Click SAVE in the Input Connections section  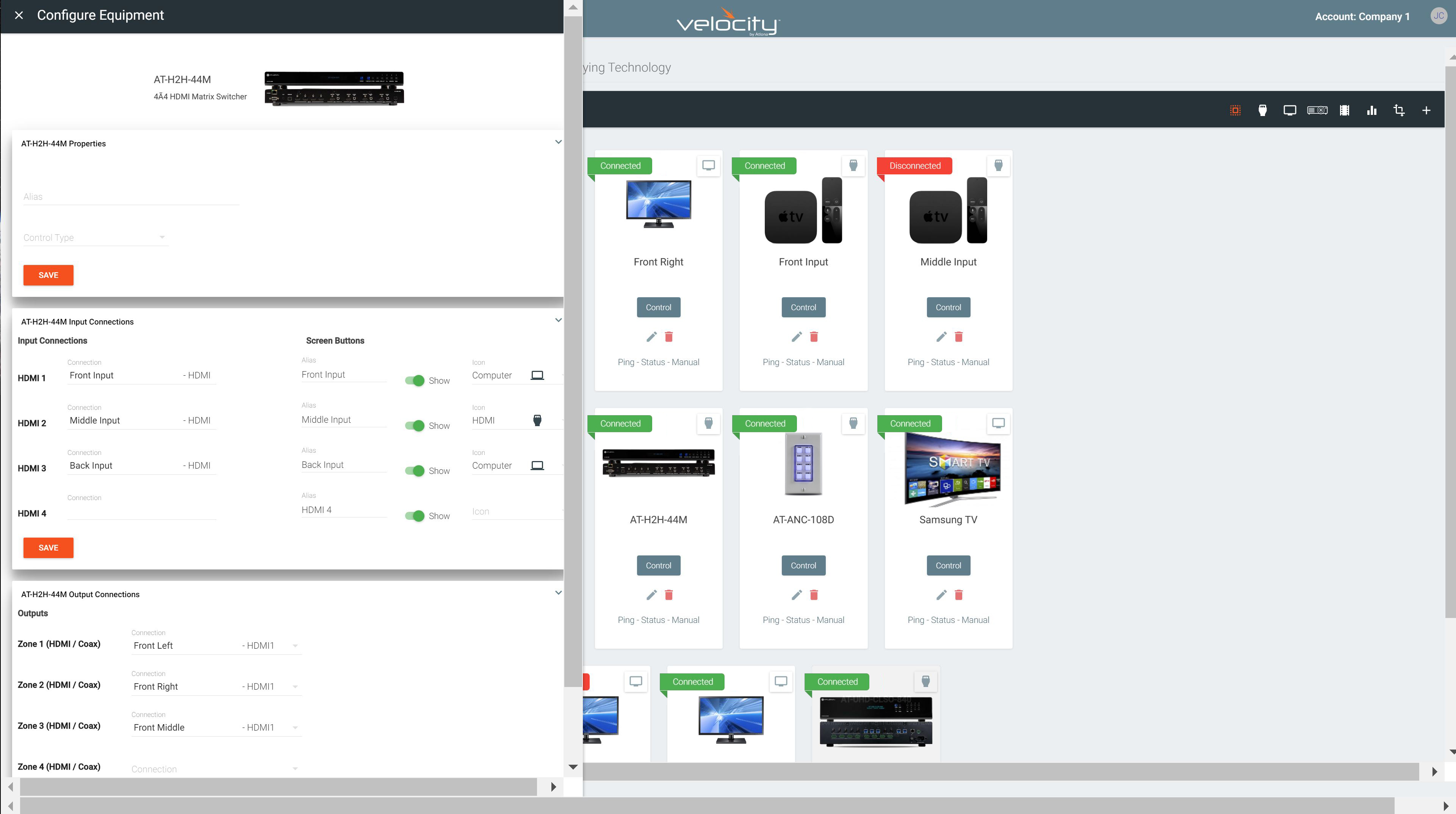[x=48, y=547]
